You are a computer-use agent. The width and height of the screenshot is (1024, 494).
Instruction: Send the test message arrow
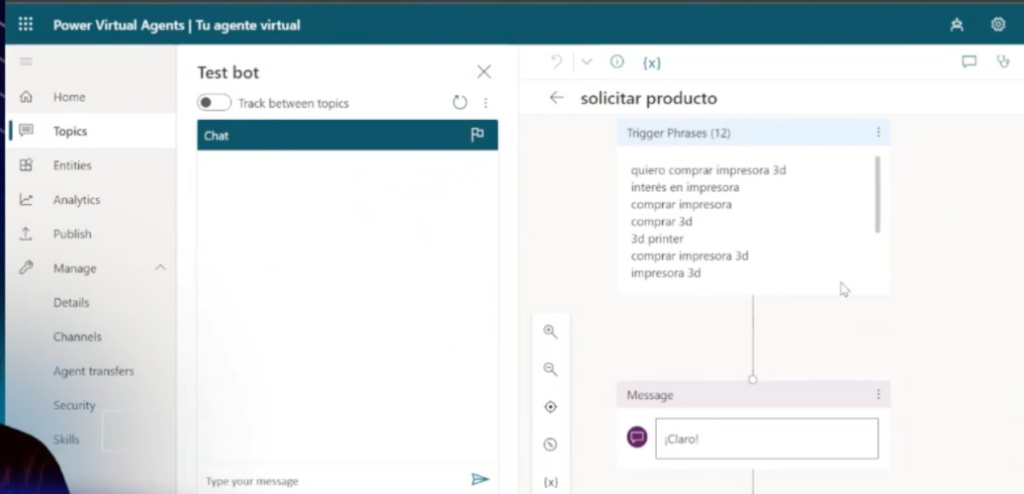[480, 480]
